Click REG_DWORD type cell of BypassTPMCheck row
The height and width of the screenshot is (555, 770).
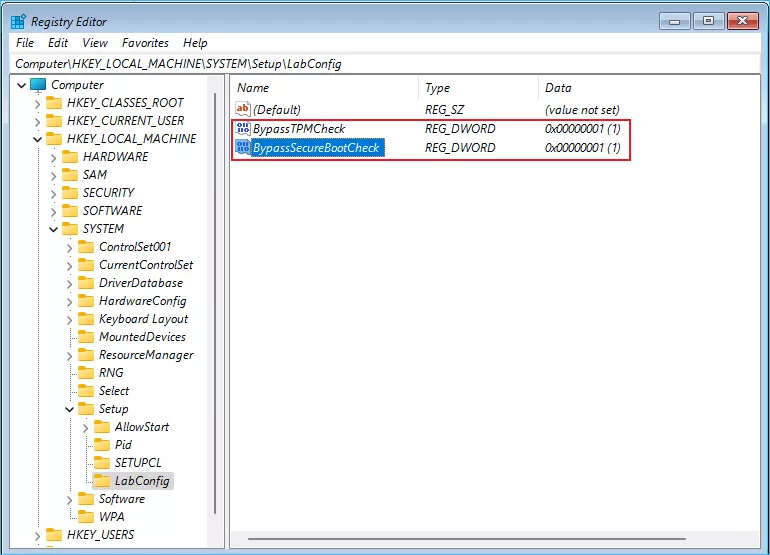(x=460, y=129)
